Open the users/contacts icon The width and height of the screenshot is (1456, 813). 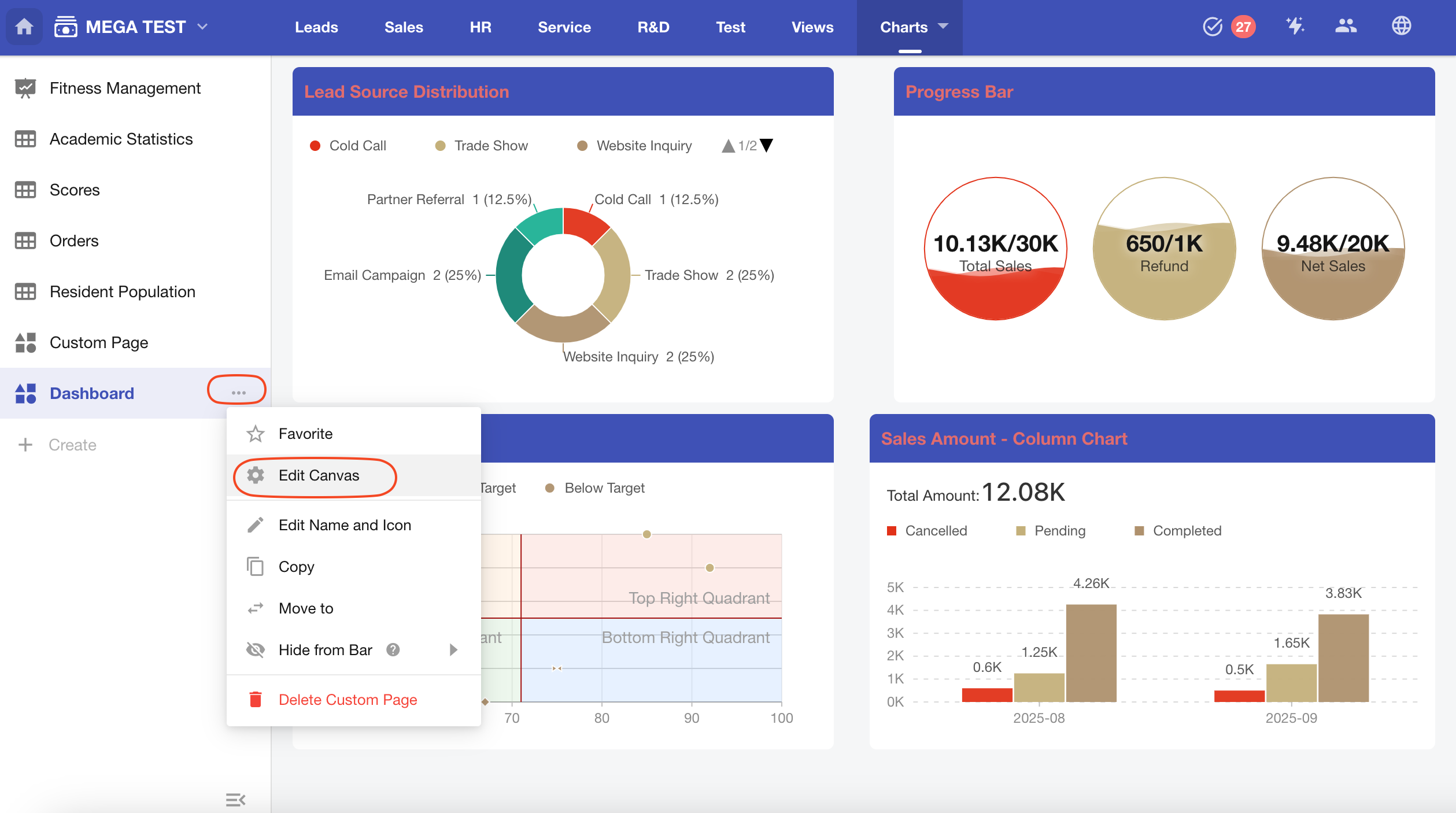coord(1346,26)
